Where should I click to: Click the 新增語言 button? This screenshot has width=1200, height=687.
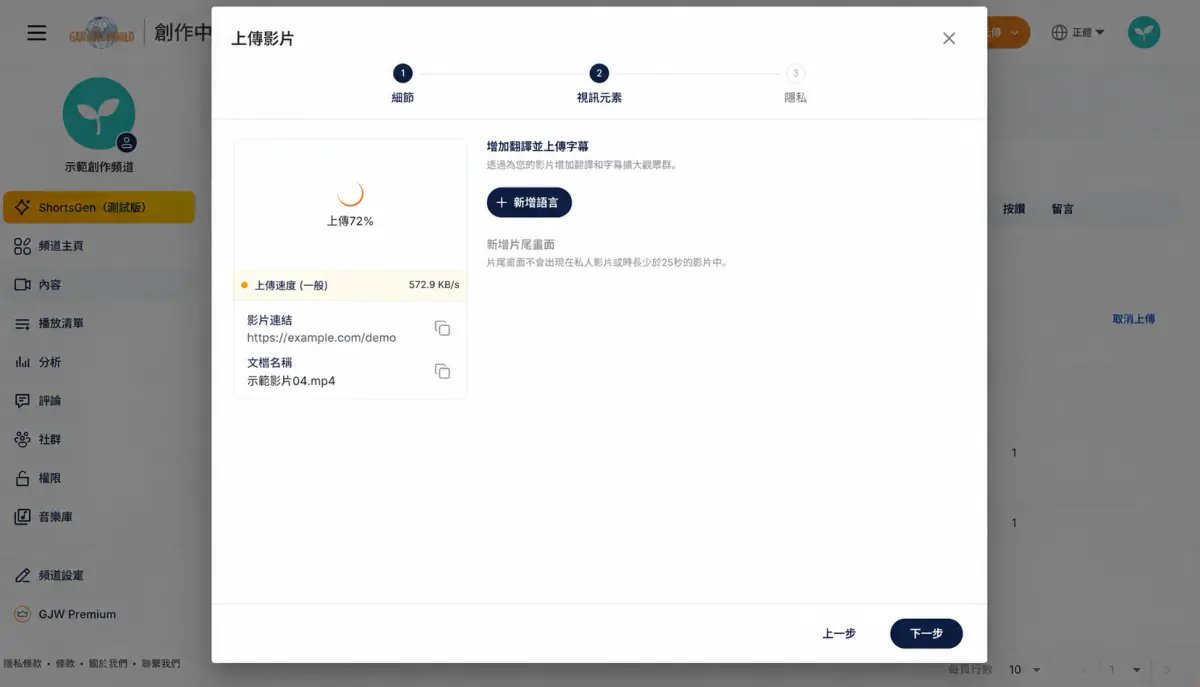pyautogui.click(x=529, y=202)
